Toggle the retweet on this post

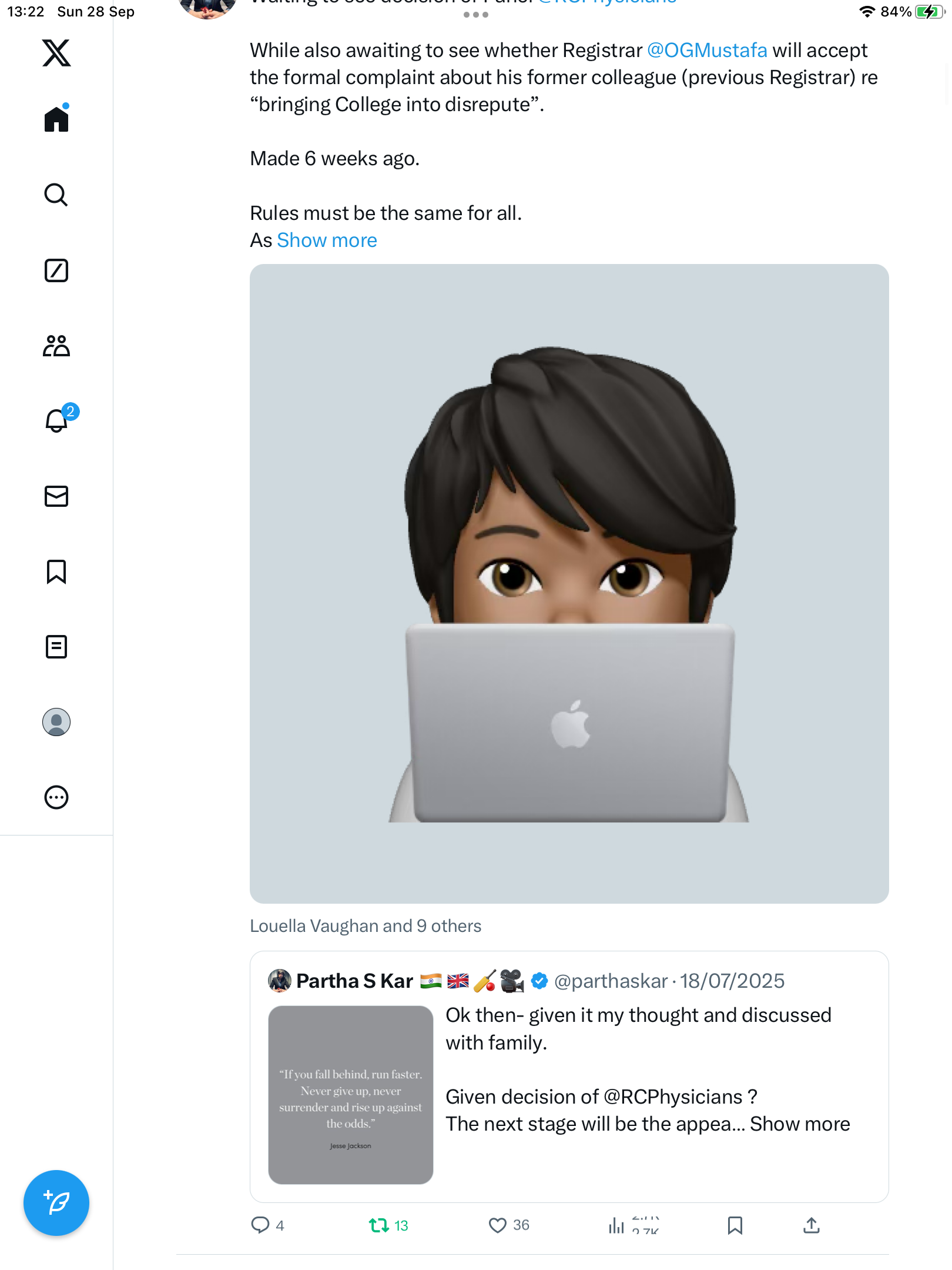(x=379, y=1225)
